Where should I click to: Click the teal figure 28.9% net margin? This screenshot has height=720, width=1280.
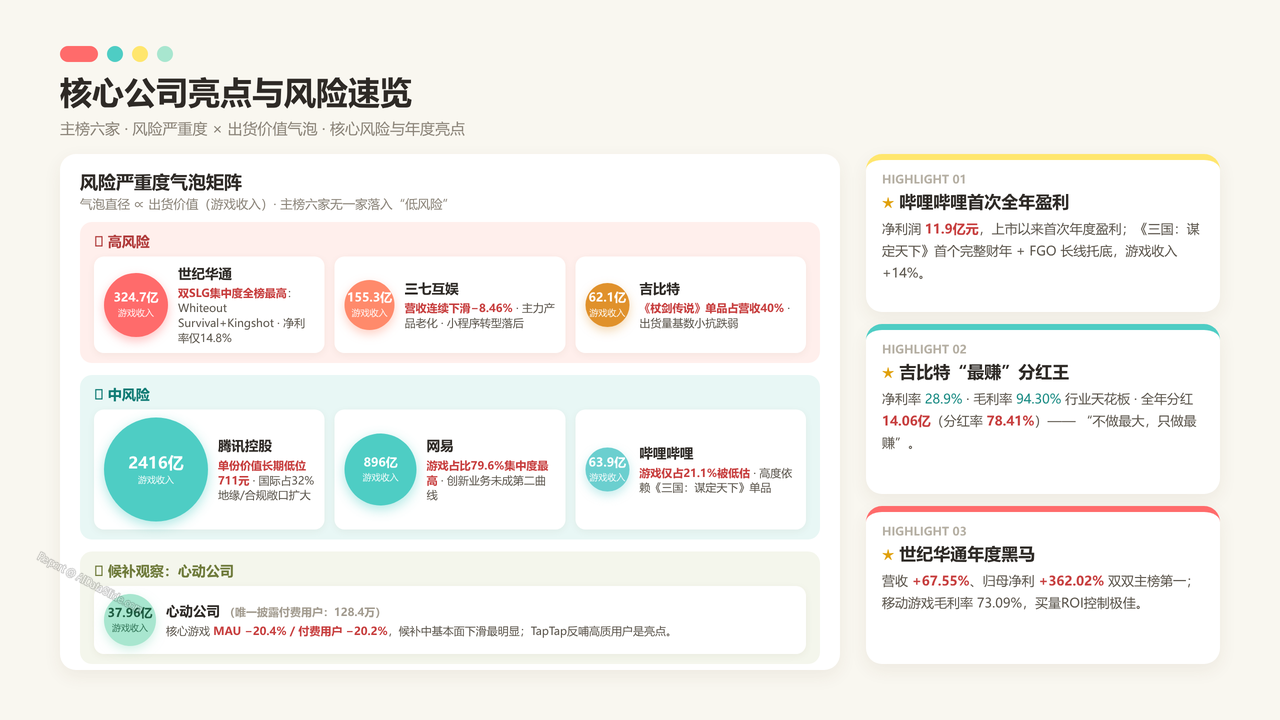coord(943,399)
